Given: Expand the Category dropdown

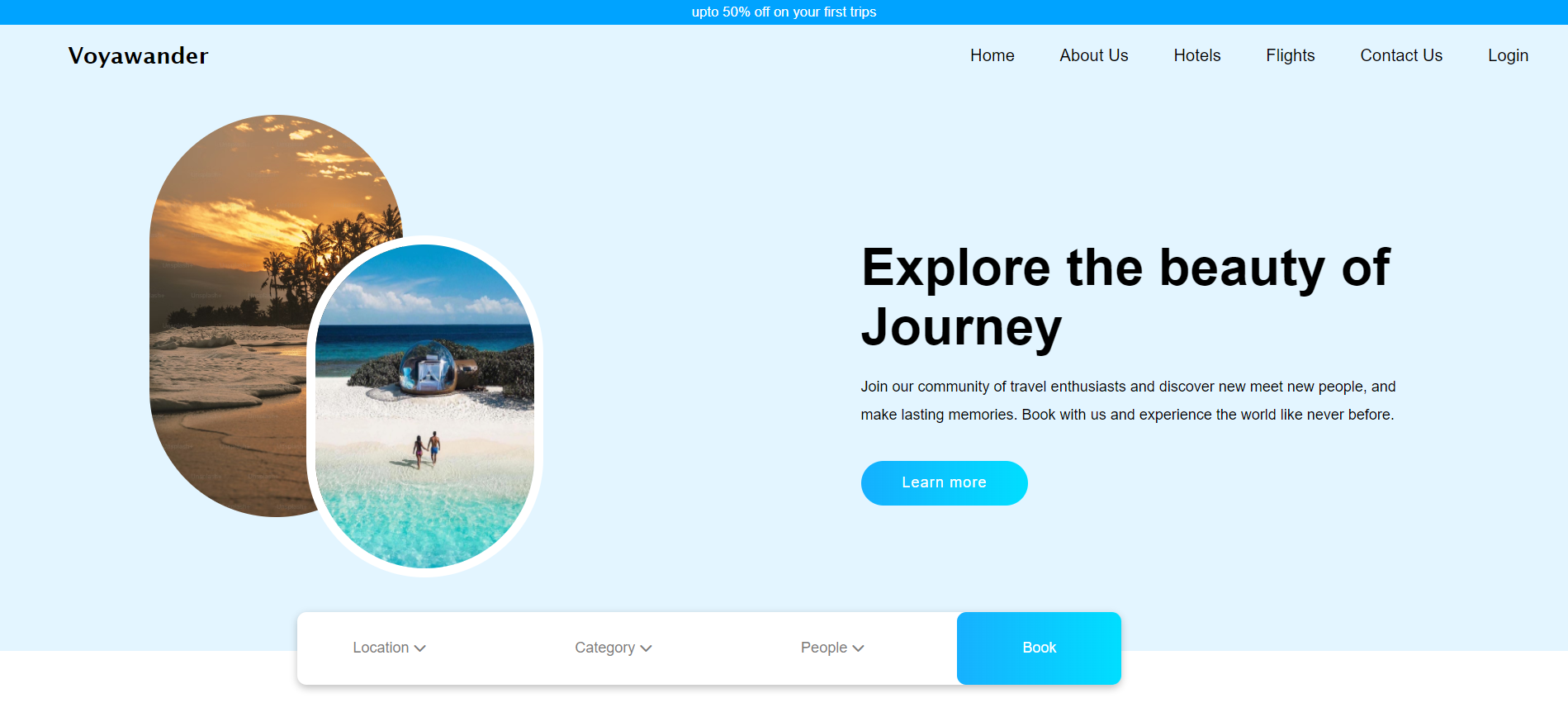Looking at the screenshot, I should tap(613, 648).
